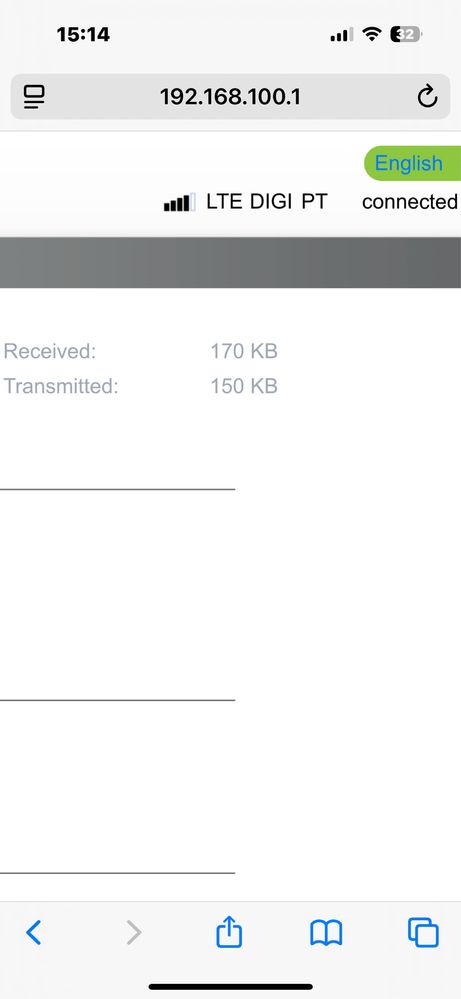Tap the battery indicator showing 32
Viewport: 461px width, 999px height.
pos(406,34)
